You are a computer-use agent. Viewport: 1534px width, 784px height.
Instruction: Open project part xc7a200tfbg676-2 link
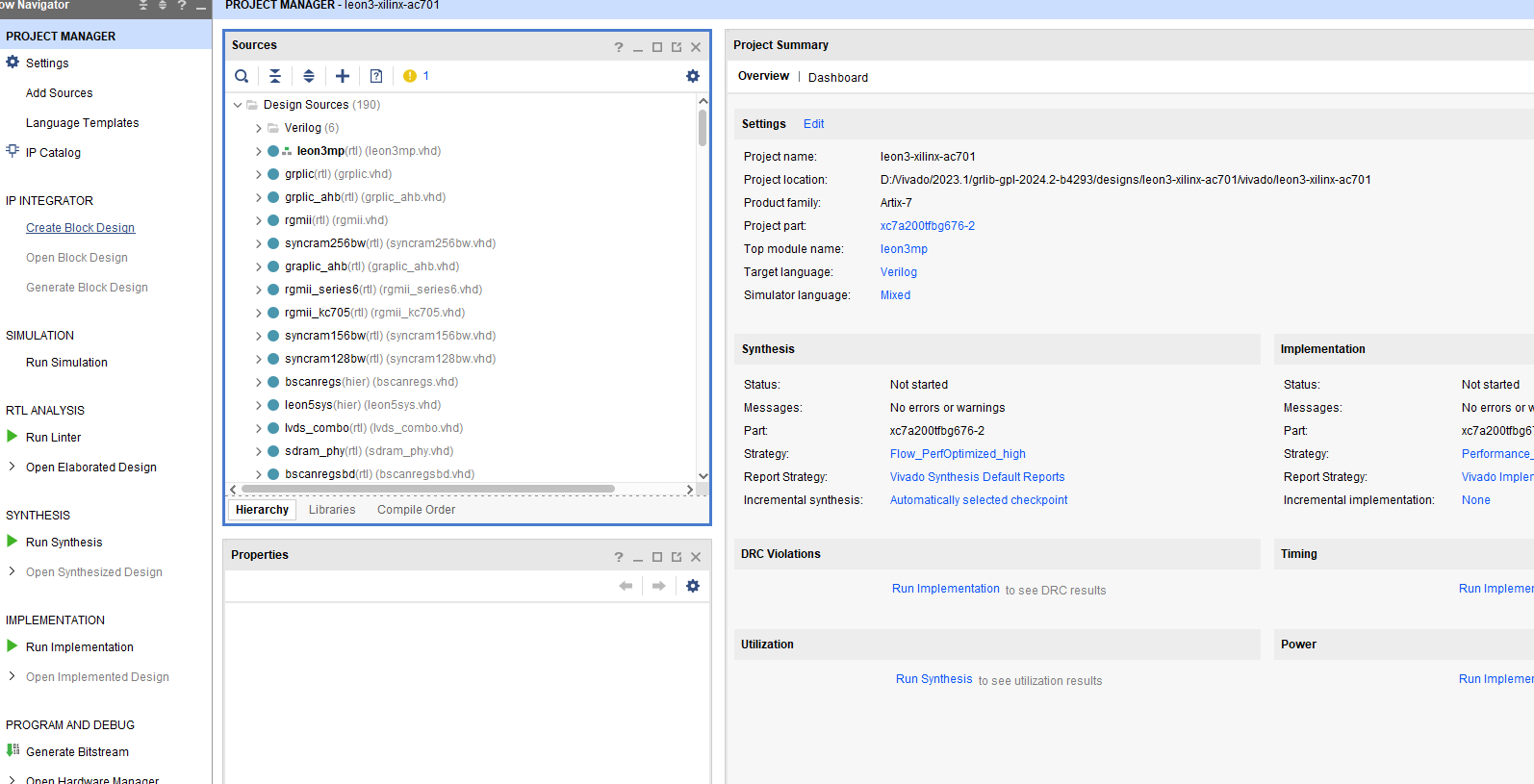point(928,226)
